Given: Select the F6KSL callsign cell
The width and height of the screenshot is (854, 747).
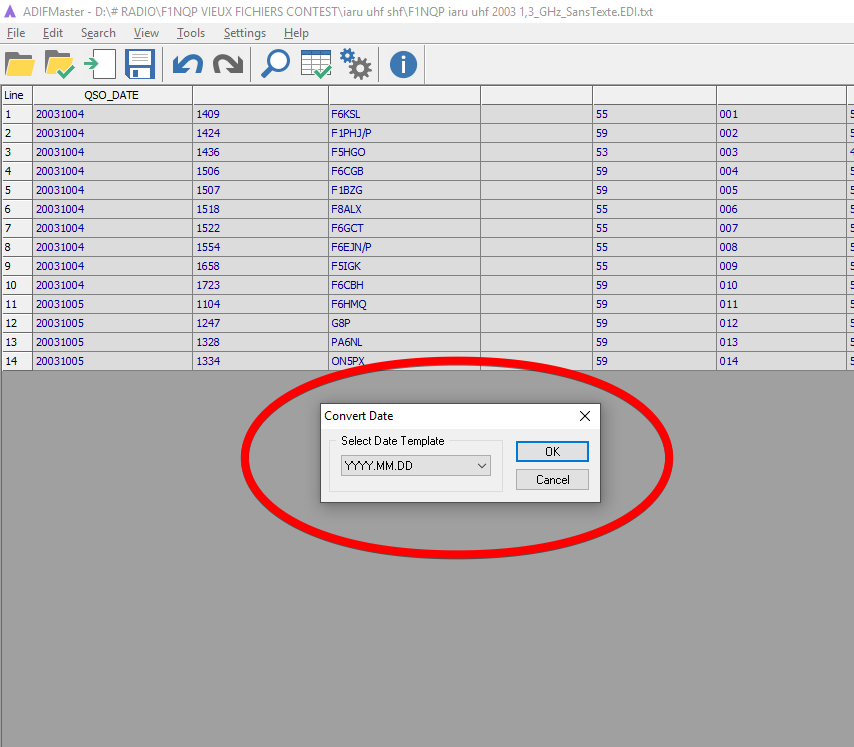Looking at the screenshot, I should 346,114.
